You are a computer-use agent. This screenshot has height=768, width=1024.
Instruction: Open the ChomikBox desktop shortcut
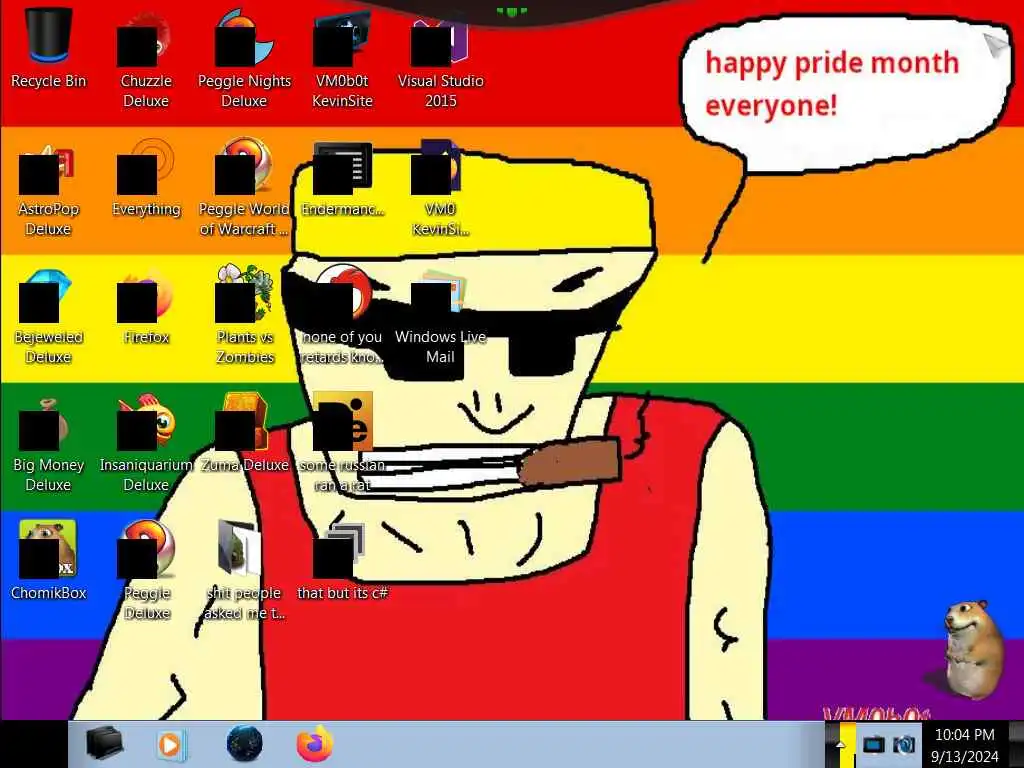[x=48, y=560]
